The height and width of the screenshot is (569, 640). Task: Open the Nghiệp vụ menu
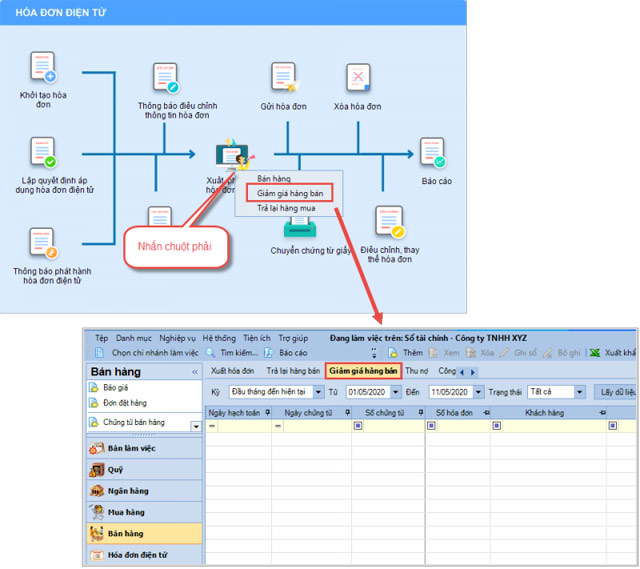pyautogui.click(x=177, y=338)
